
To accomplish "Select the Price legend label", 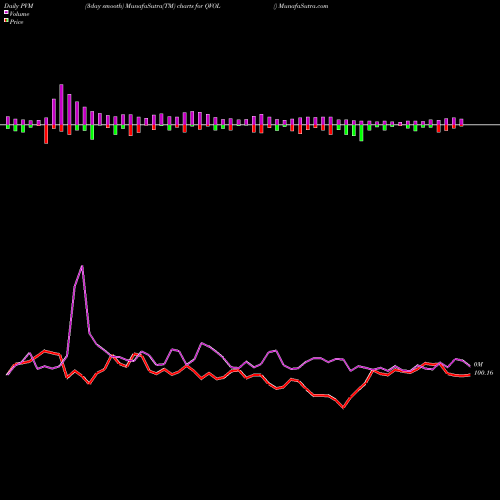I will (16, 22).
